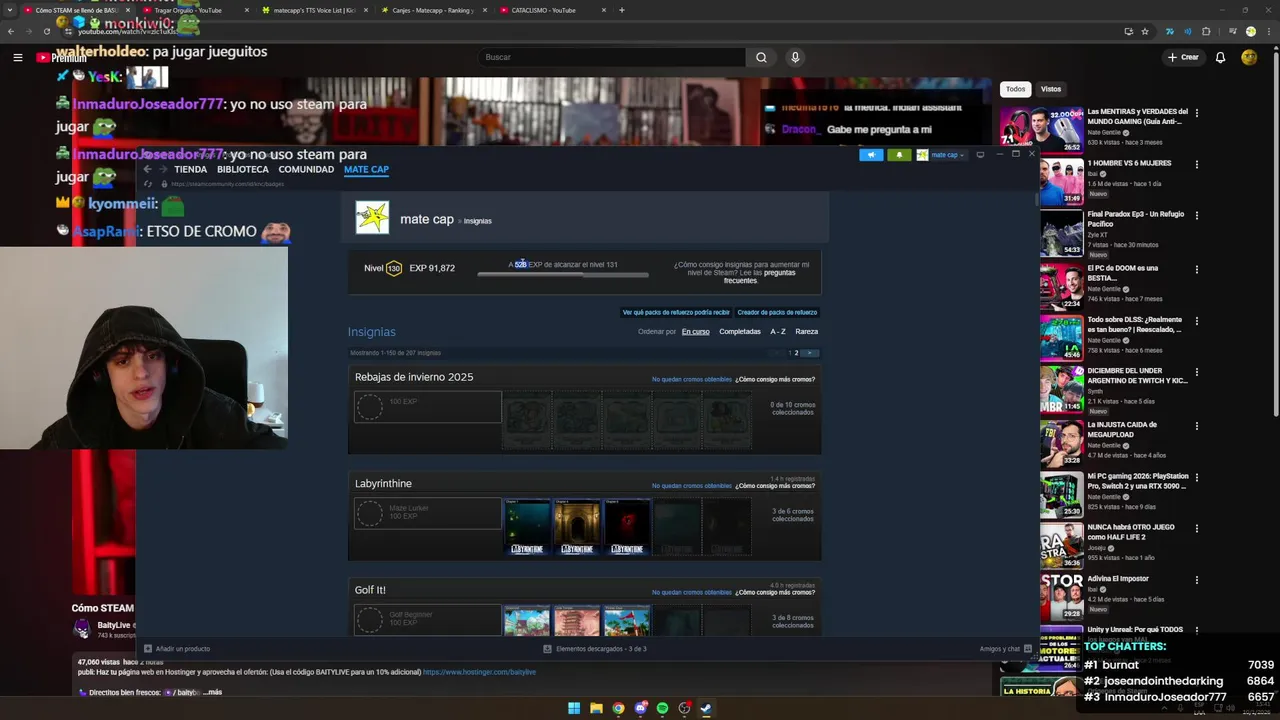Open Amigos y chat in Steam
Screen dimensions: 1280x720
pyautogui.click(x=1005, y=649)
